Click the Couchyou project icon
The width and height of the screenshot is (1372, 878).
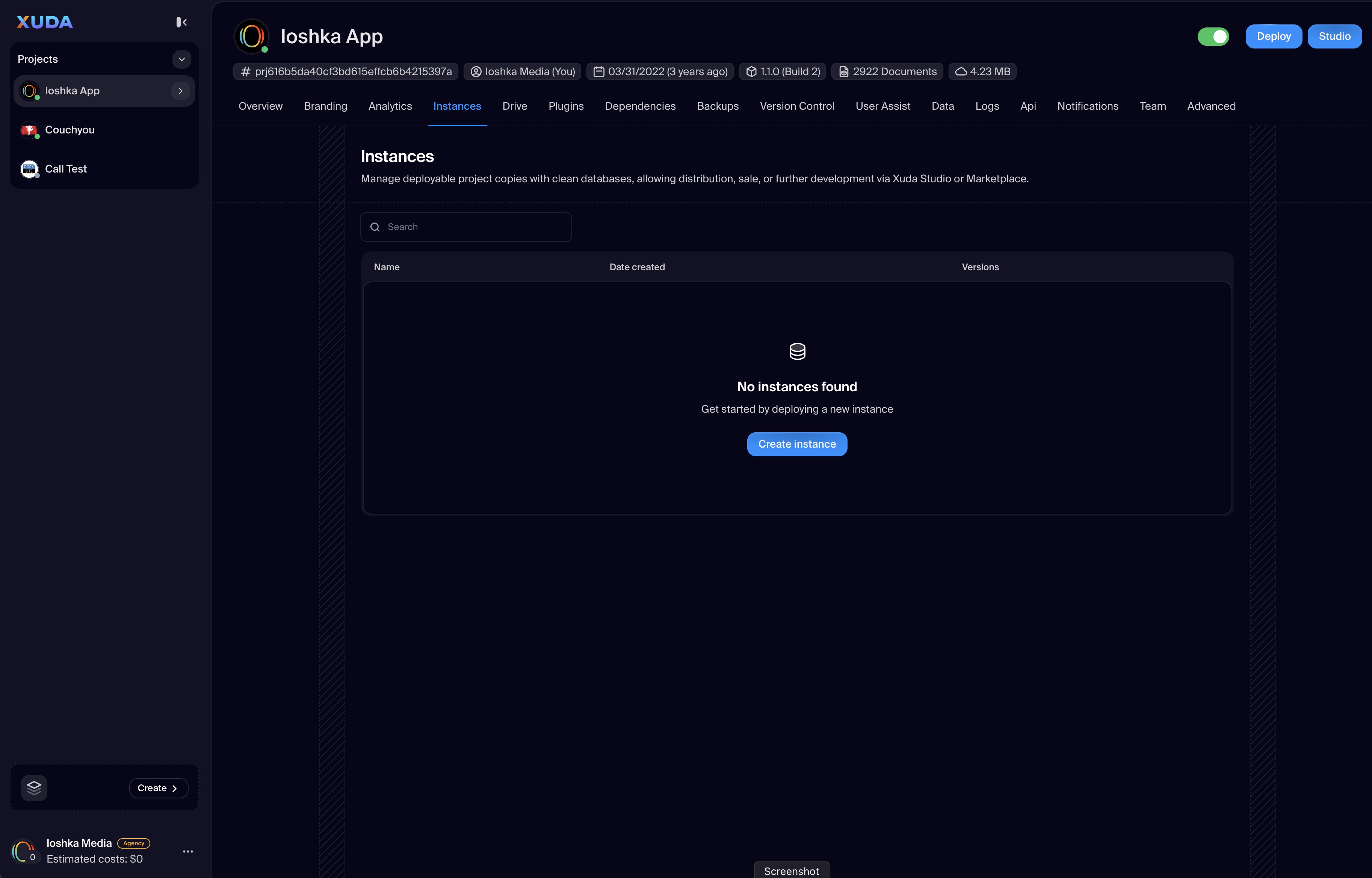point(29,130)
